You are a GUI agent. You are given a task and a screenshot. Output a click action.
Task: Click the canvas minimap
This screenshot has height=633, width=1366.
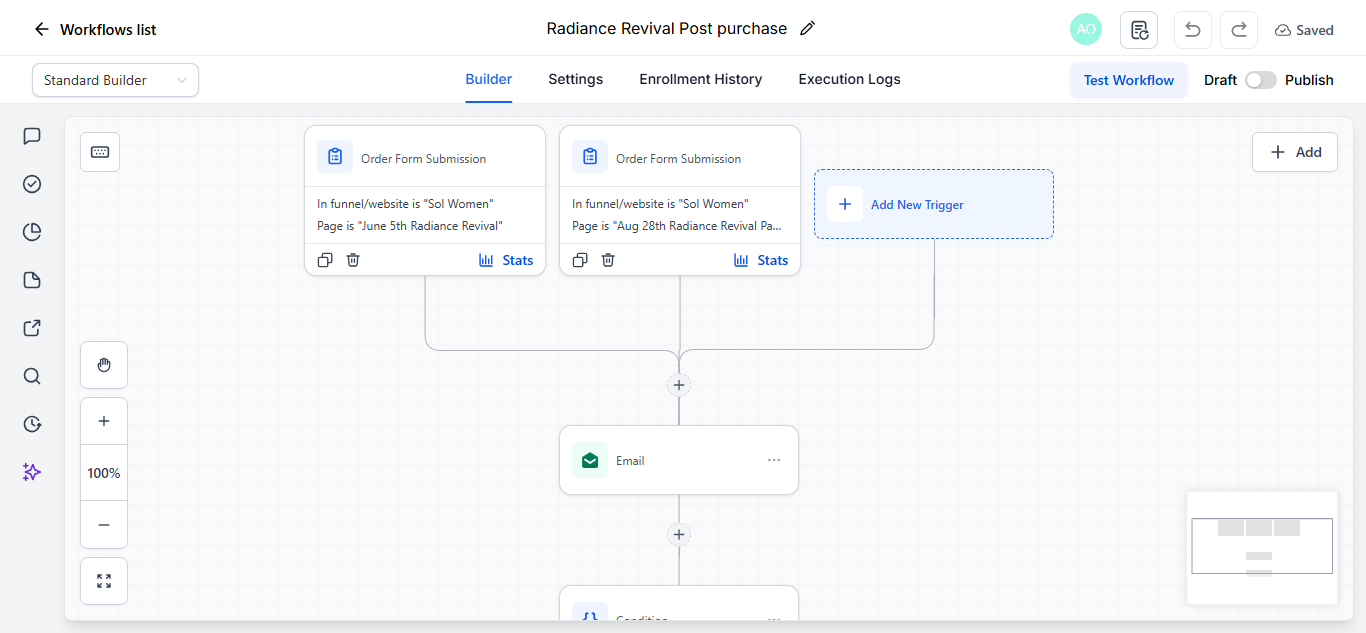[x=1262, y=547]
